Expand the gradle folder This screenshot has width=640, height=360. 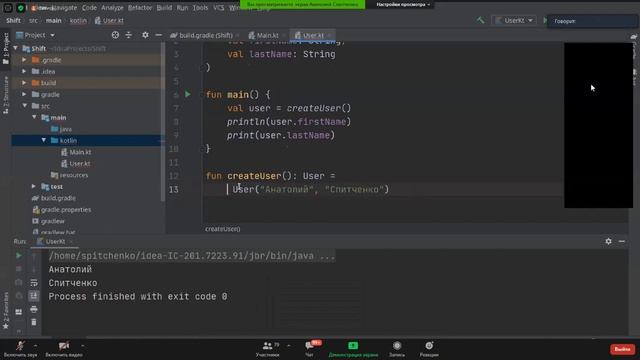[x=24, y=94]
